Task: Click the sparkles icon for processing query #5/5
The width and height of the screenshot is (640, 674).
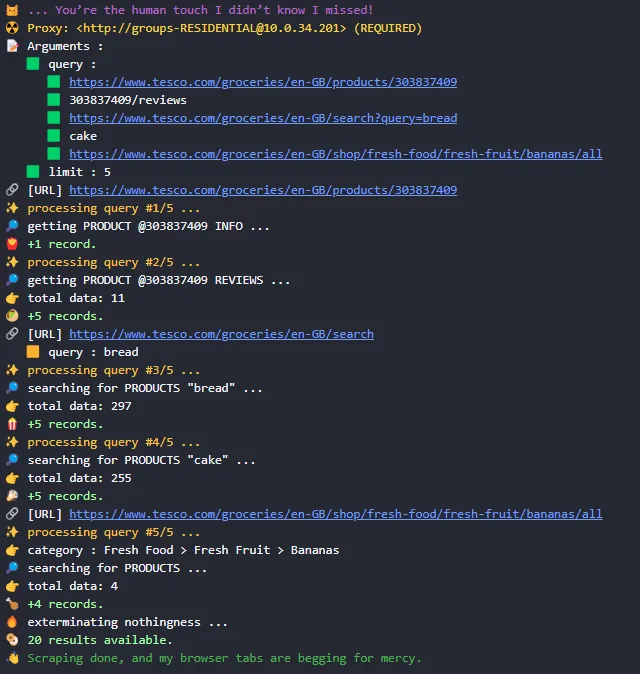Action: pyautogui.click(x=12, y=532)
